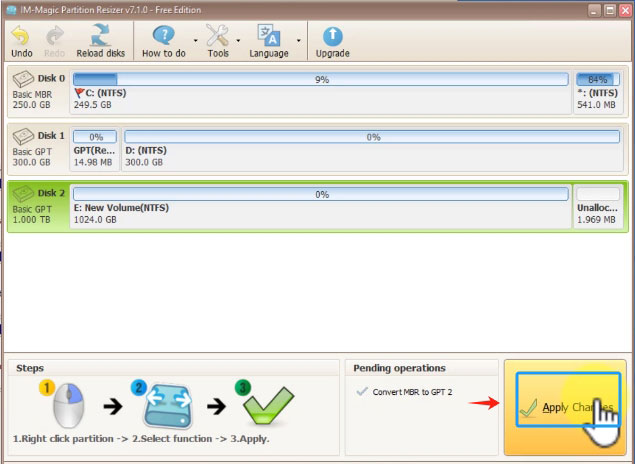Image resolution: width=635 pixels, height=464 pixels.
Task: Select the Disk 0 drive icon
Action: (23, 79)
